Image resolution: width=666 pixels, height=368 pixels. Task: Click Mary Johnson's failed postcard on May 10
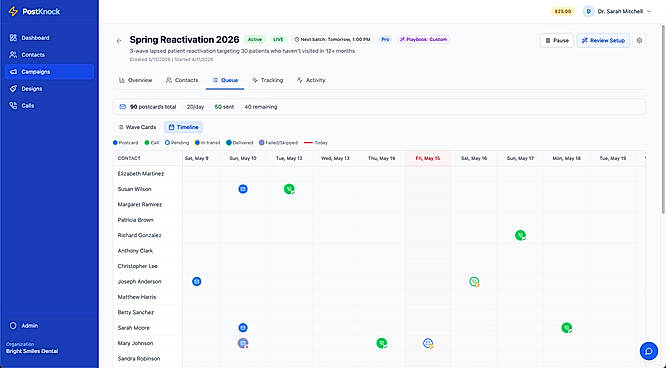point(243,343)
